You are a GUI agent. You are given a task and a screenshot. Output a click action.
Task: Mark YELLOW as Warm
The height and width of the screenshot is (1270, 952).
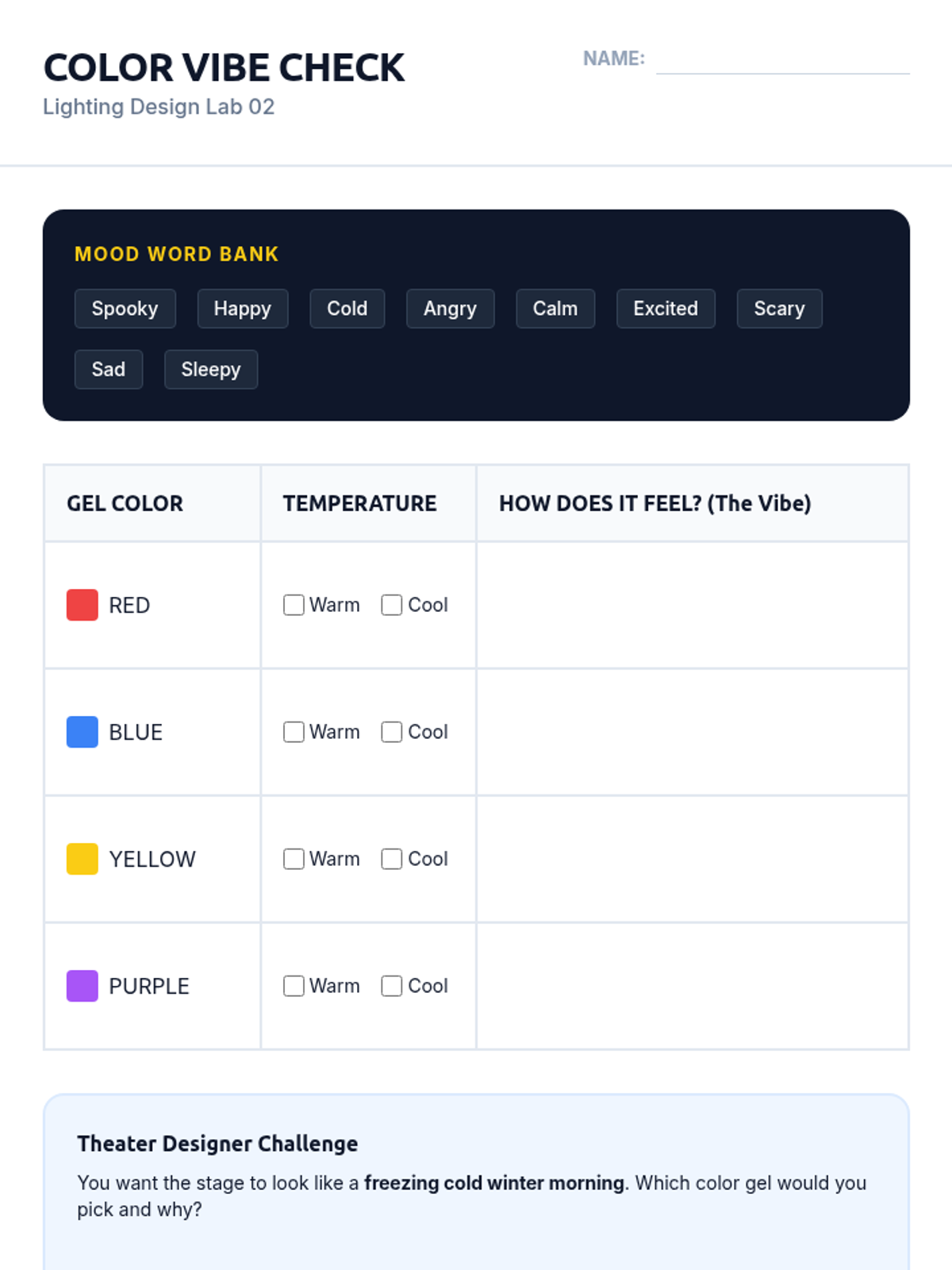294,859
